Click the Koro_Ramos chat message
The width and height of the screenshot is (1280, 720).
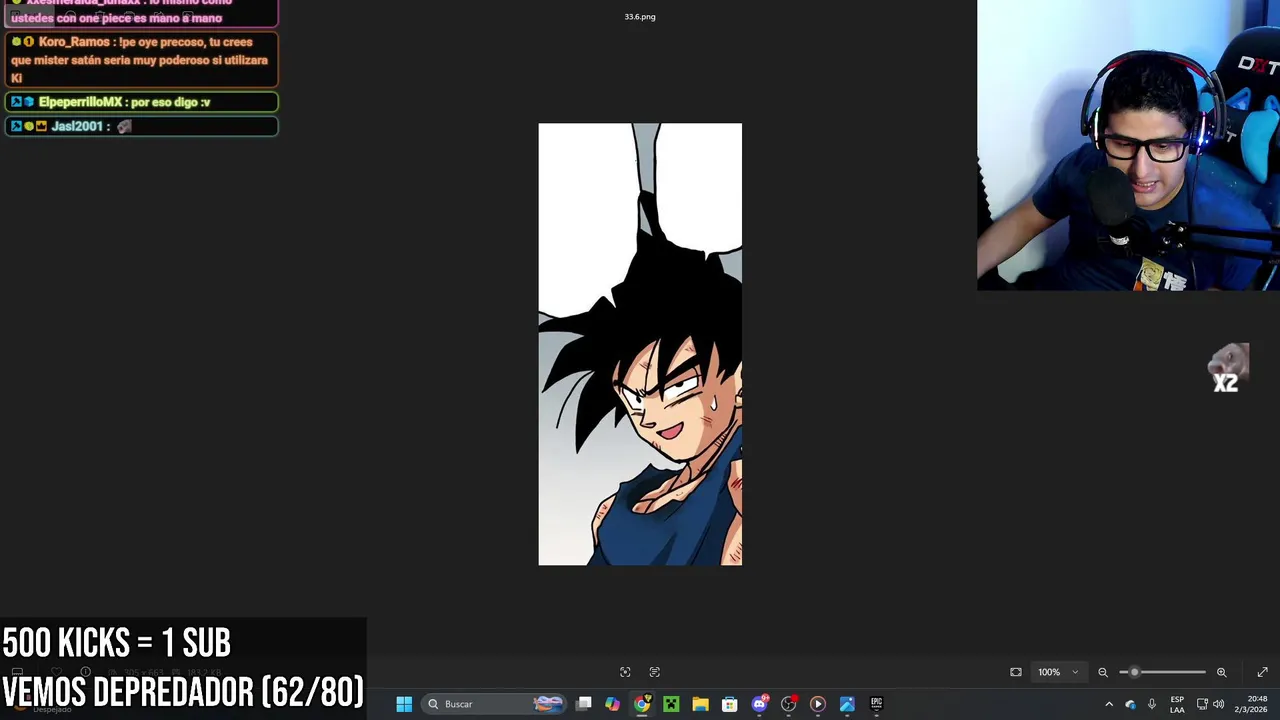141,60
